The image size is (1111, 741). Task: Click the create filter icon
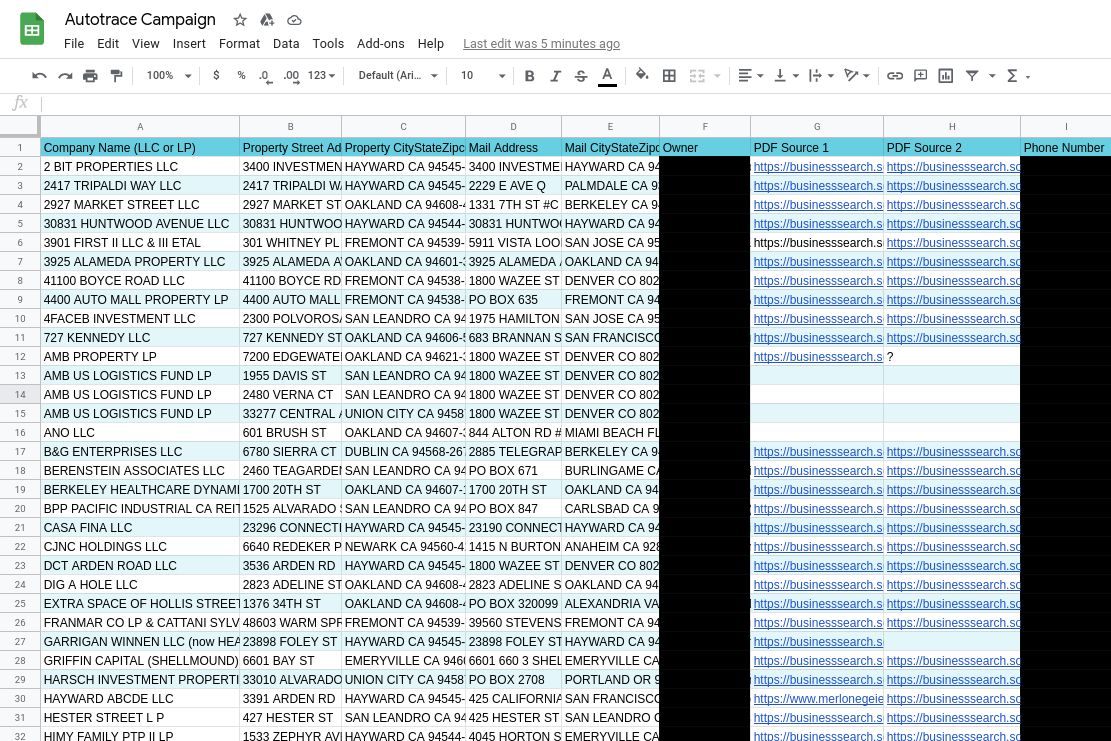click(972, 76)
